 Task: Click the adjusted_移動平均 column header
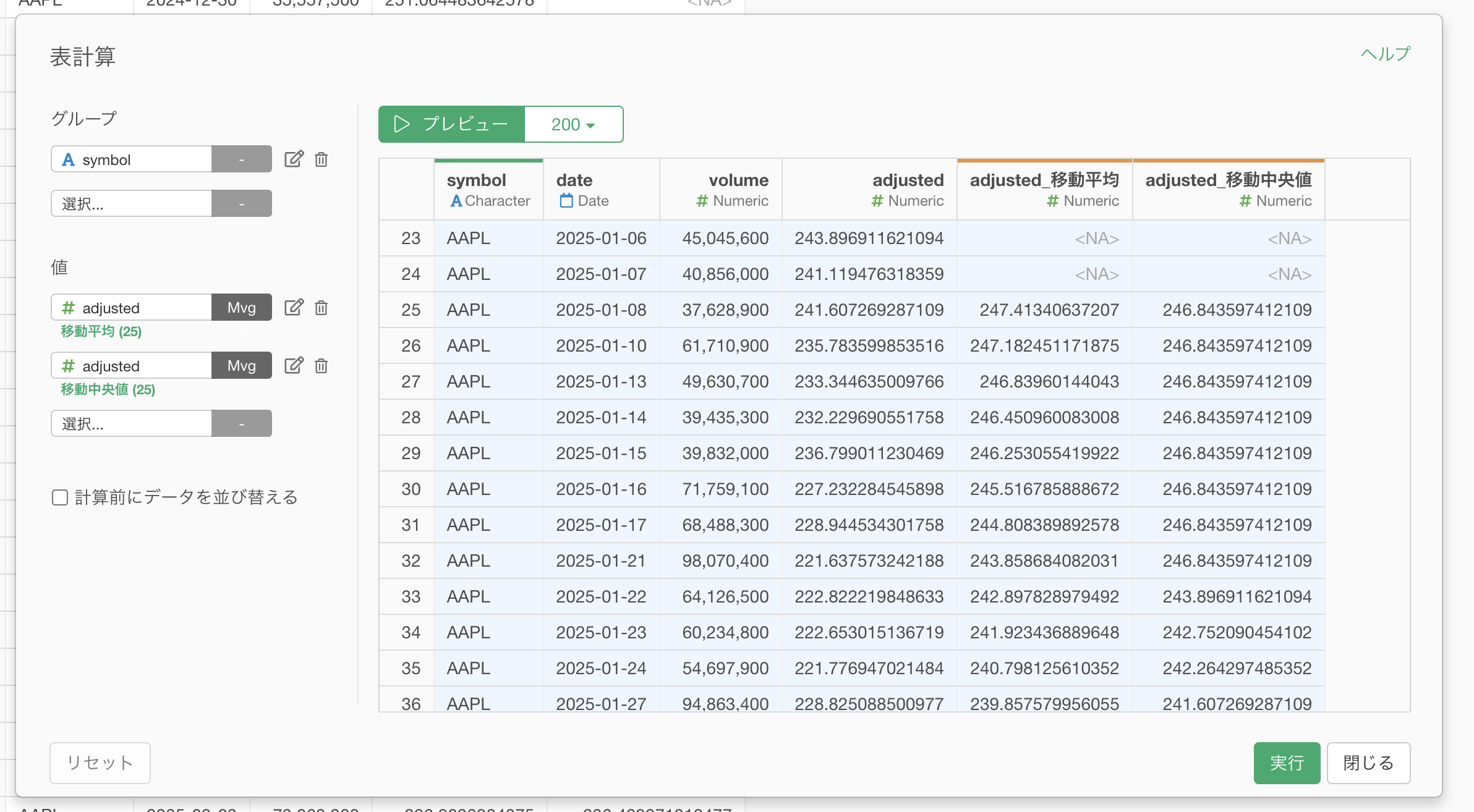click(x=1044, y=190)
